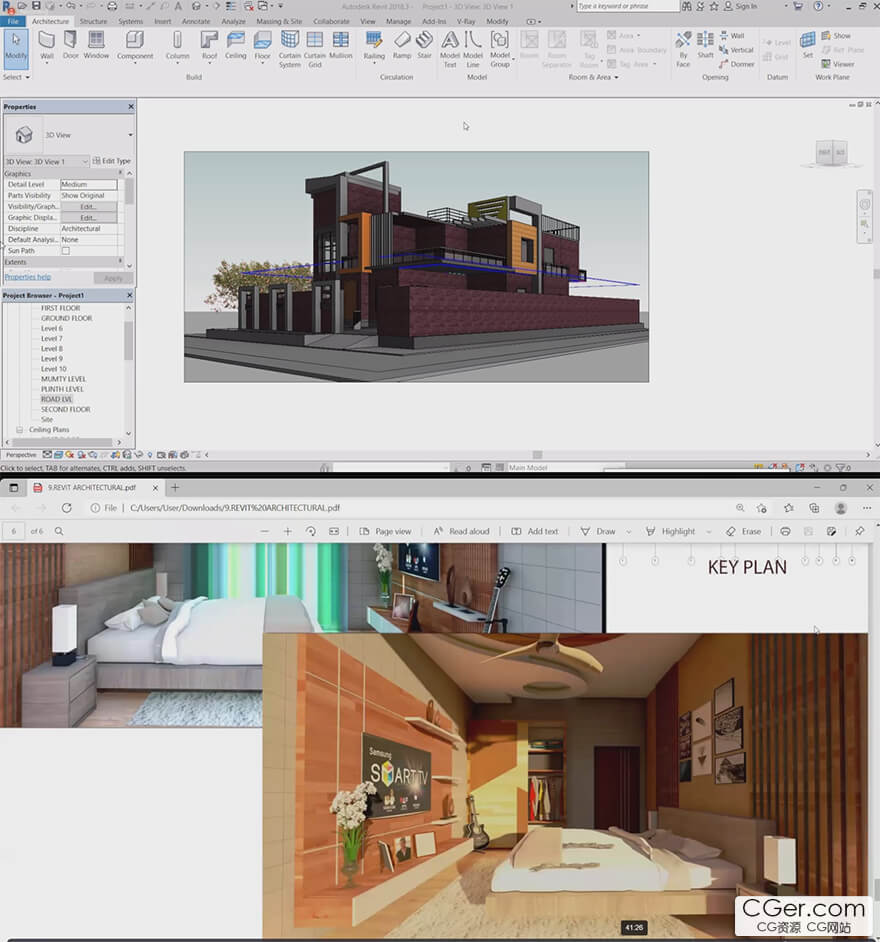Select the Column tool
880x942 pixels.
click(177, 46)
